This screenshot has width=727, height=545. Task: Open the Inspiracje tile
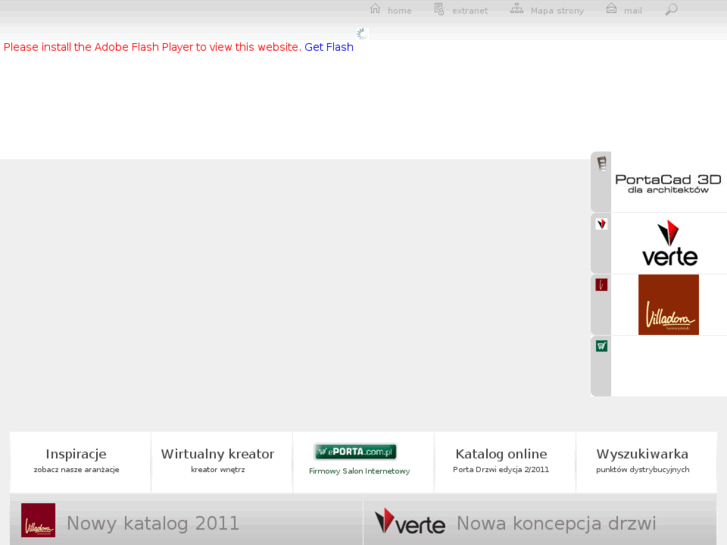point(80,462)
